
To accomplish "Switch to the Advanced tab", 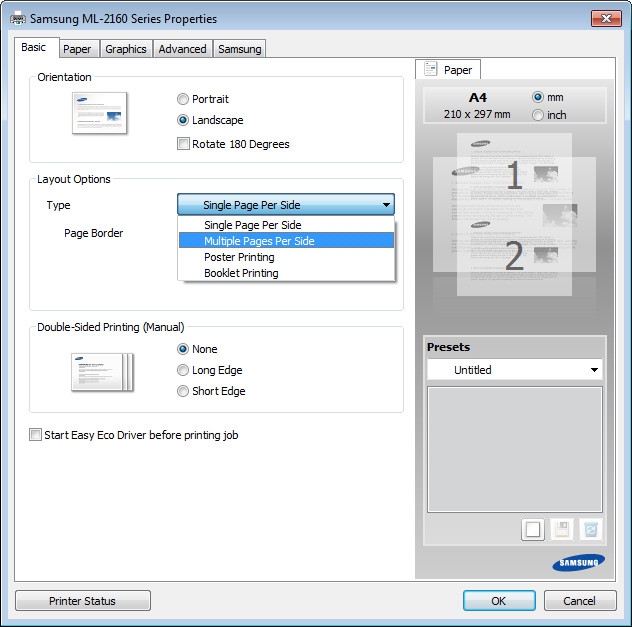I will pyautogui.click(x=183, y=49).
